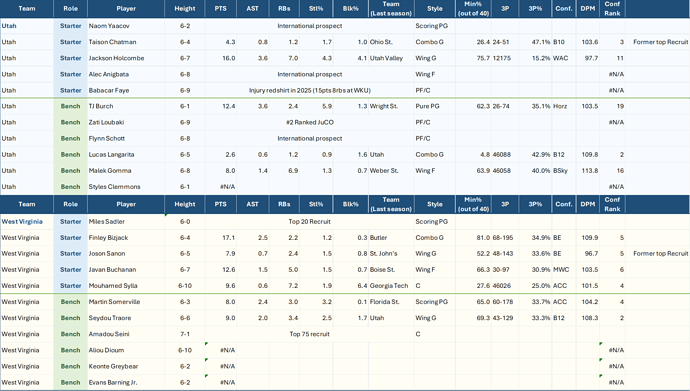Select the "St. John's" team cell
Viewport: 690px width, 391px height.
(x=391, y=254)
